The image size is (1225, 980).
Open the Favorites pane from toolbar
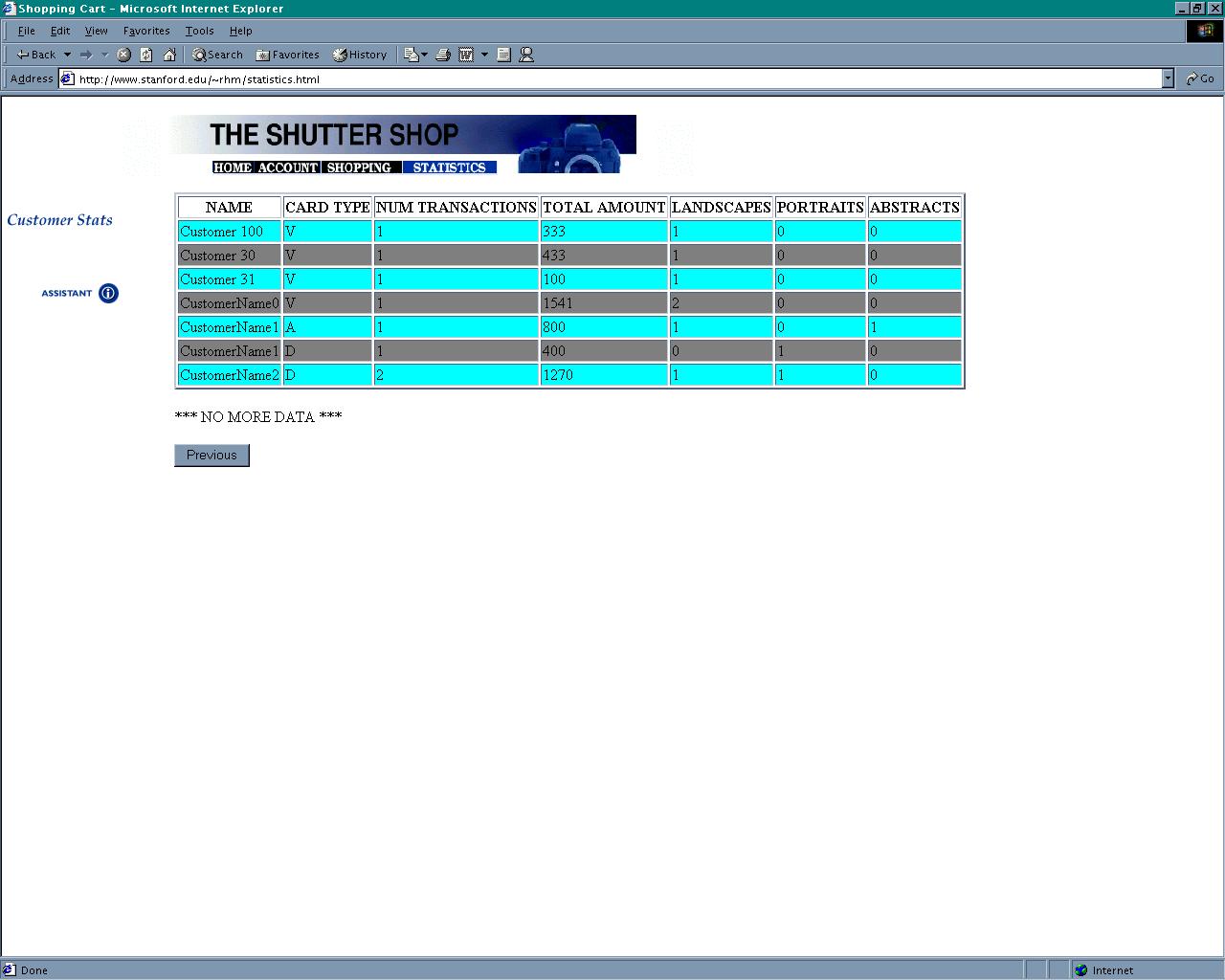tap(287, 55)
